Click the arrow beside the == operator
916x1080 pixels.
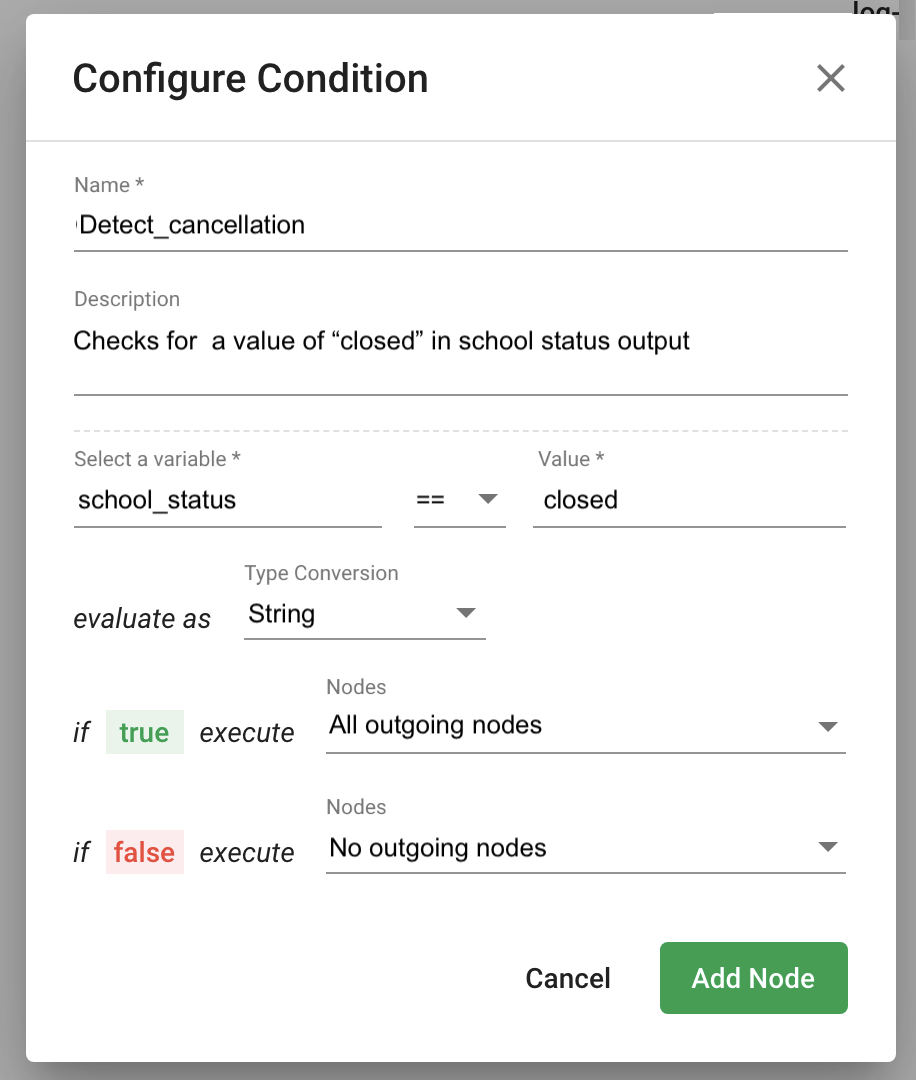[488, 499]
